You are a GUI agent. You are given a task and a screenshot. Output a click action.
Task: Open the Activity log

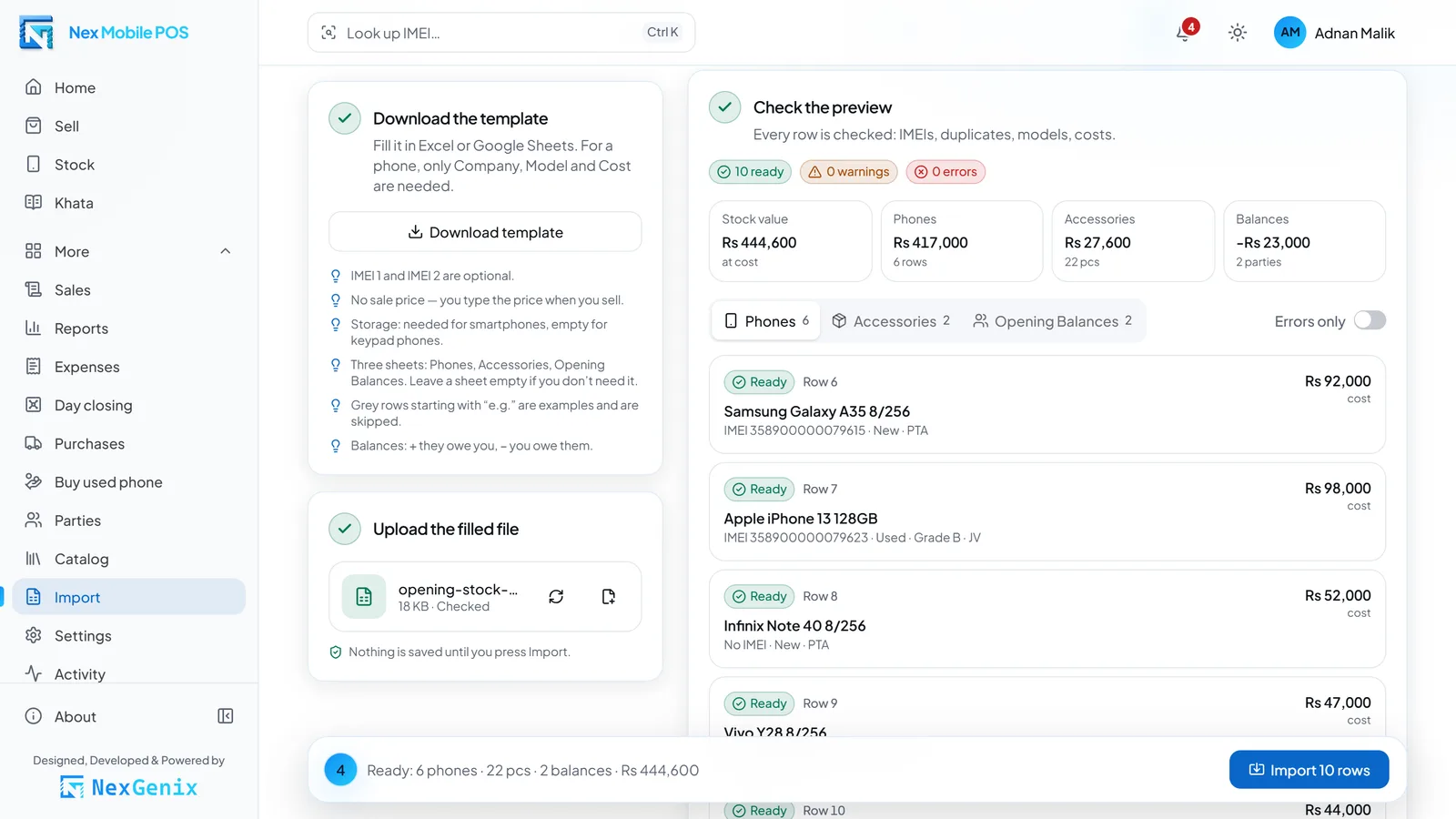[129, 674]
